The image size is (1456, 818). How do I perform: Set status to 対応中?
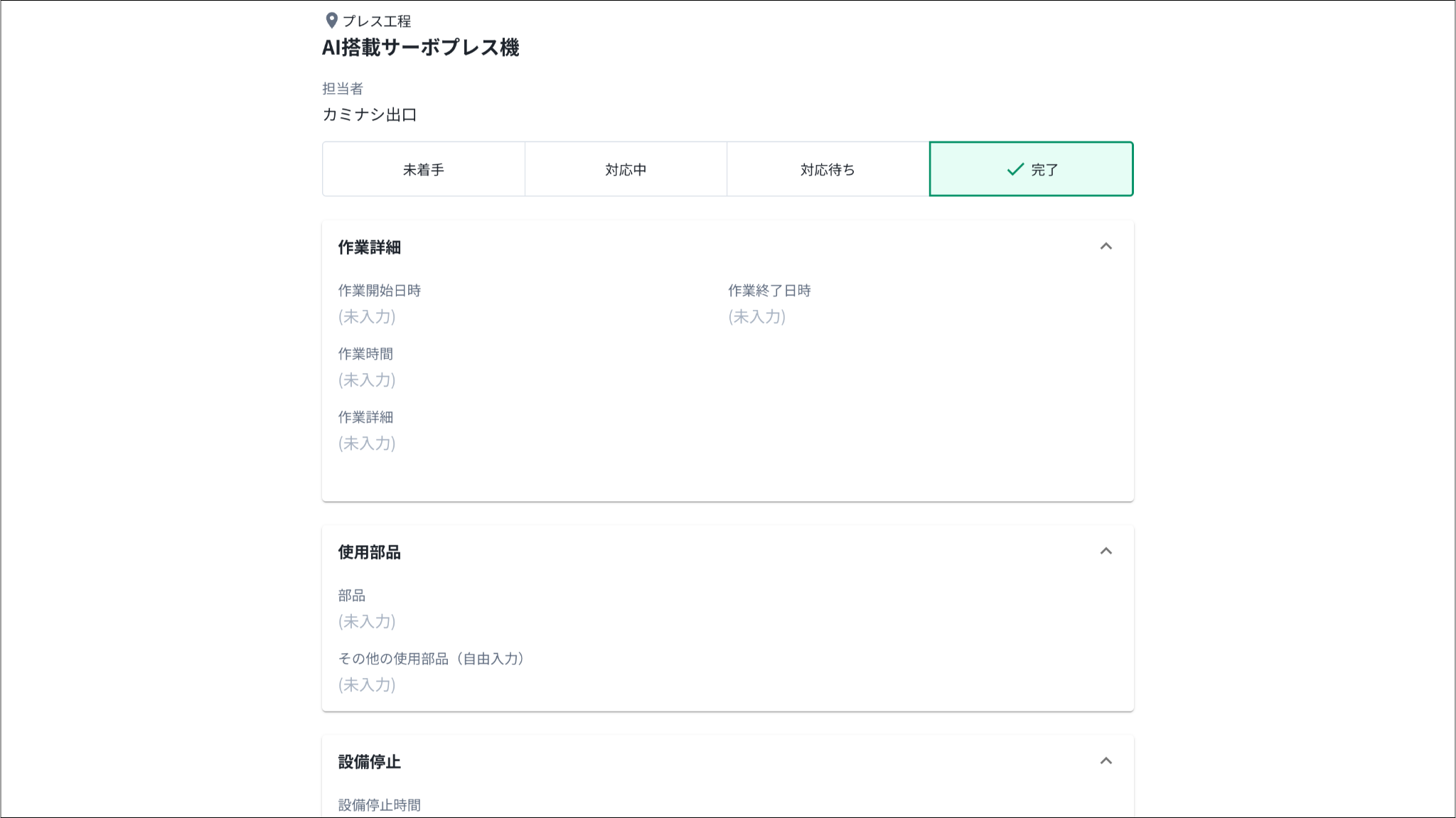click(x=626, y=169)
